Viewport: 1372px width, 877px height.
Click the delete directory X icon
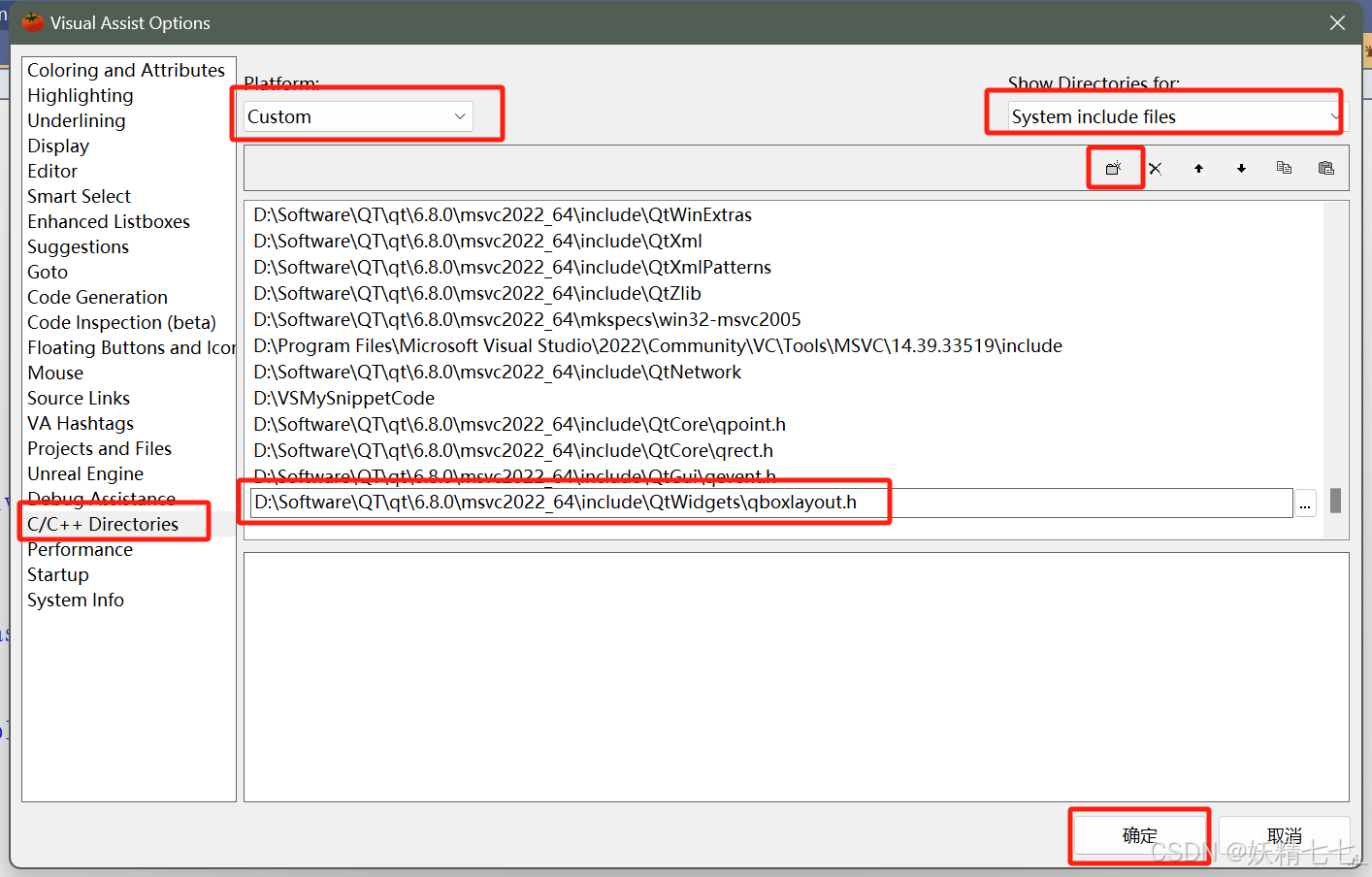(x=1156, y=168)
